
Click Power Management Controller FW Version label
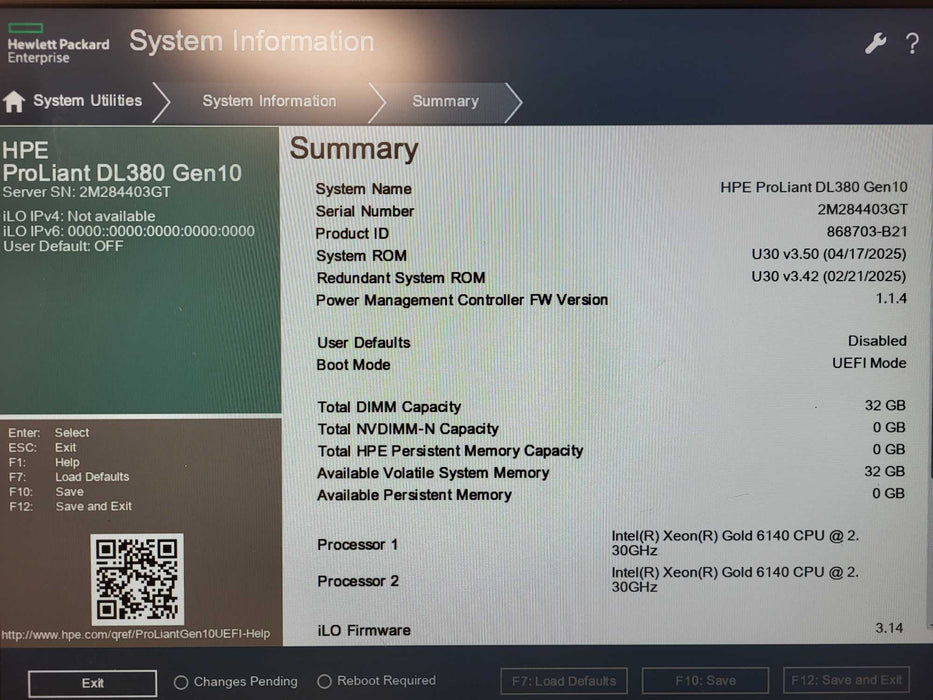462,300
